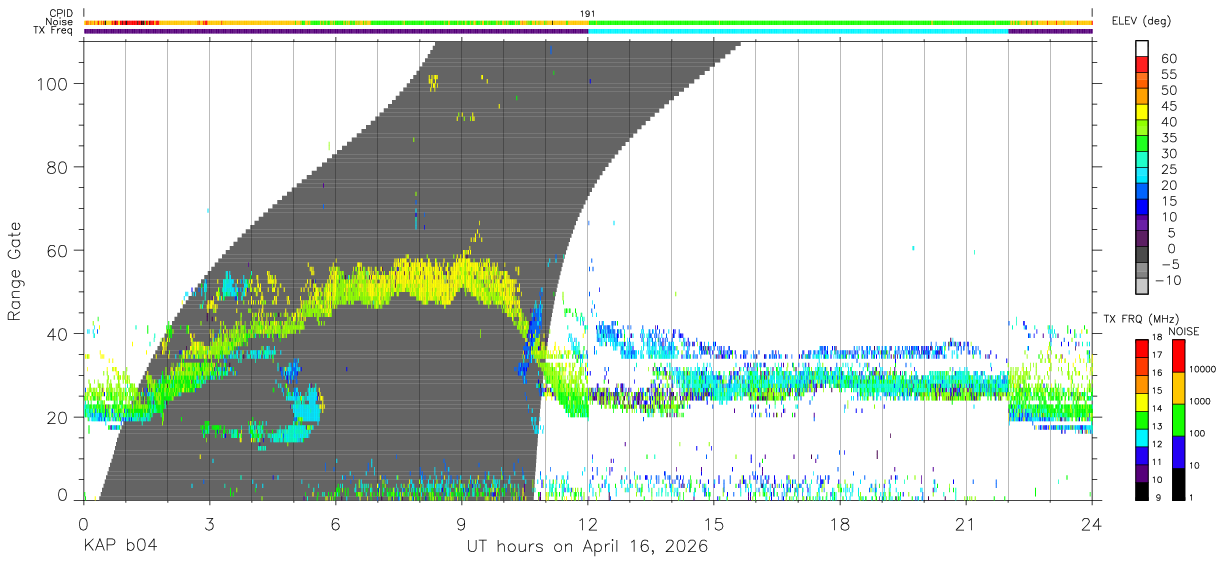Screen dimensions: 1228x567
Task: Select the '100' label on NOISE scale
Action: click(x=1197, y=435)
